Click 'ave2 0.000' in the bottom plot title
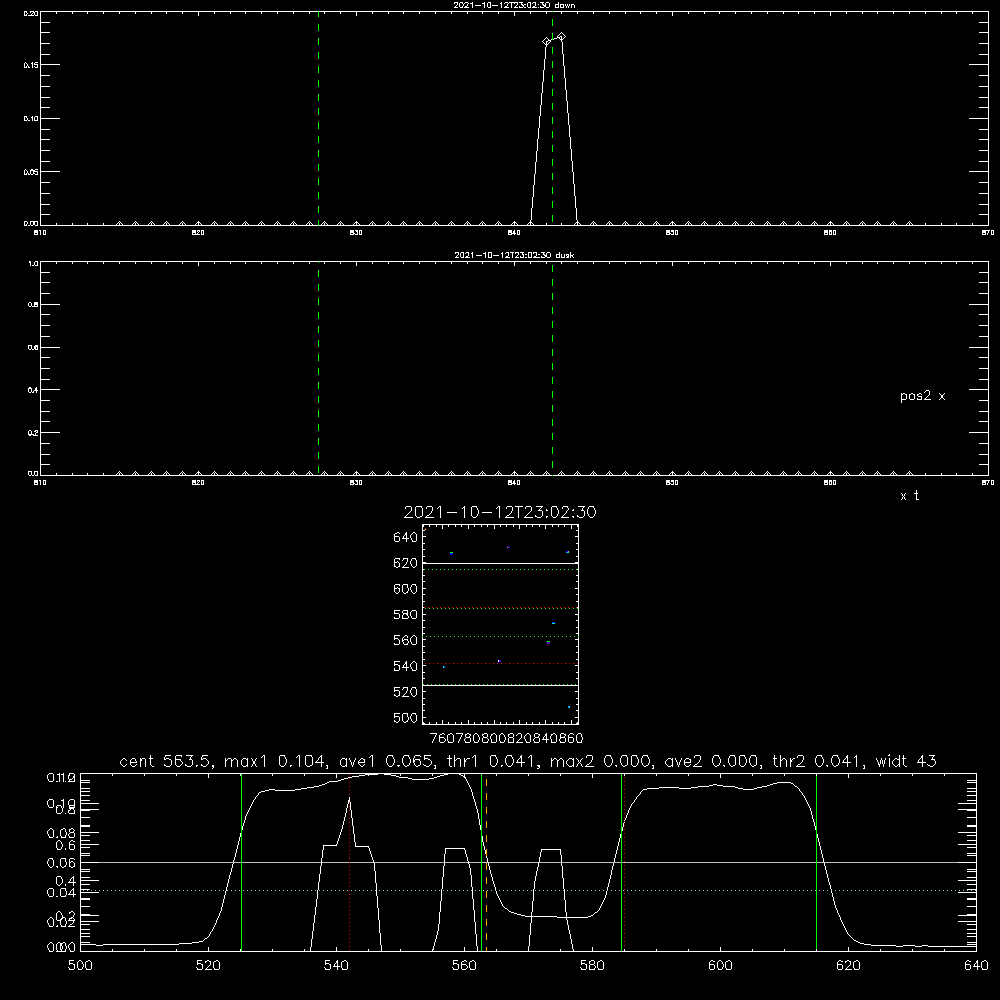The width and height of the screenshot is (1000, 1000). coord(712,761)
